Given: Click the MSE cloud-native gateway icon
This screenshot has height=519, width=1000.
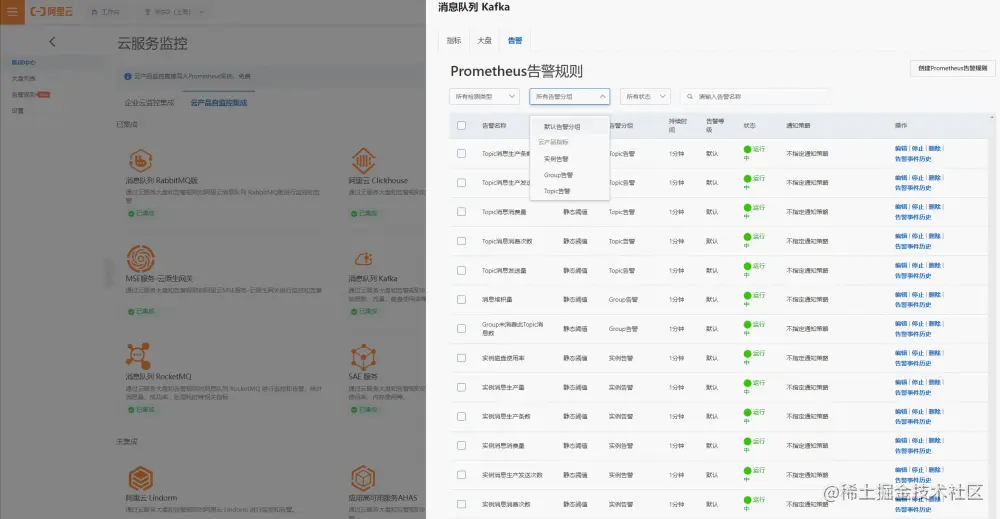Looking at the screenshot, I should click(x=140, y=258).
